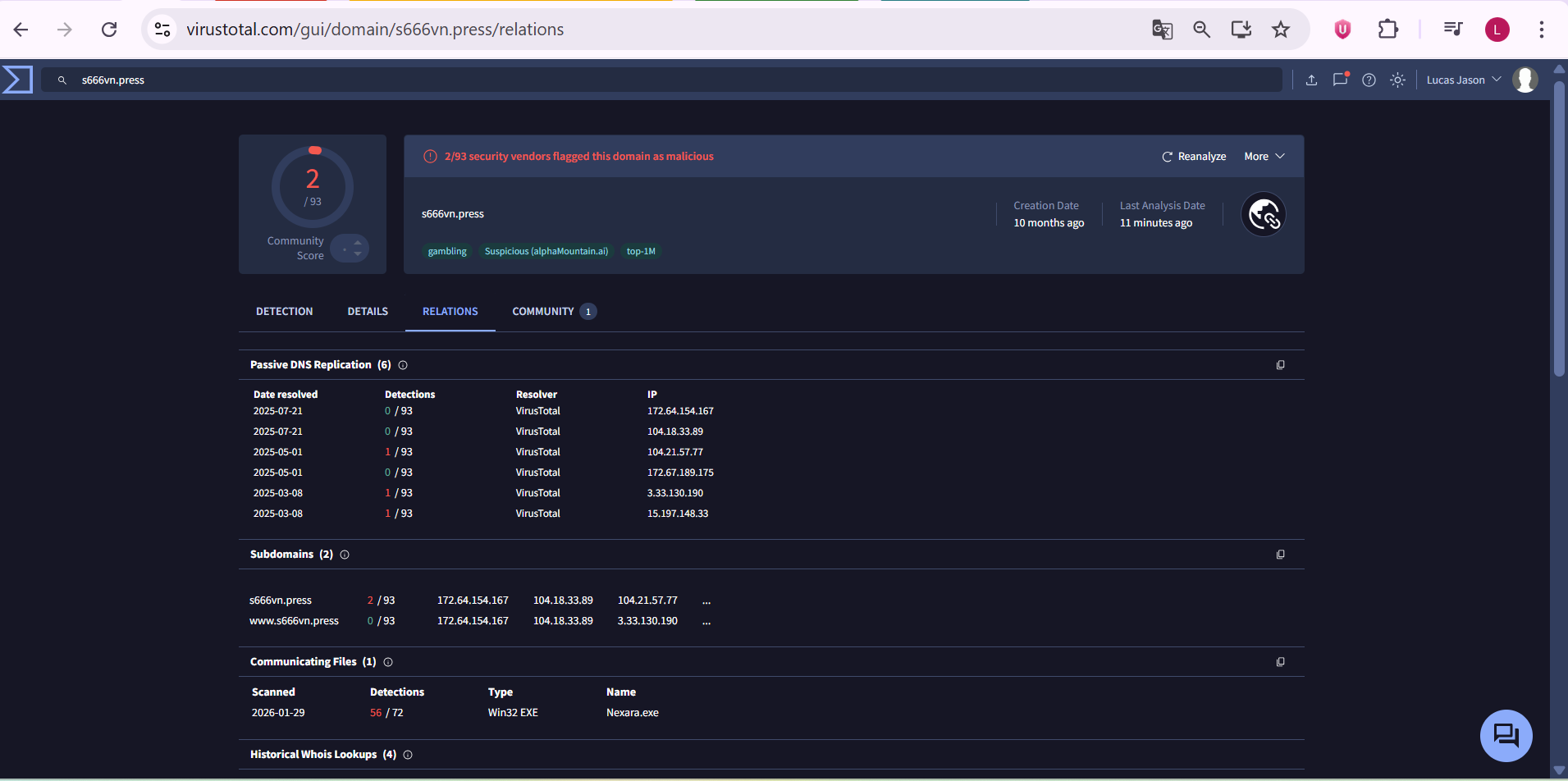Image resolution: width=1568 pixels, height=781 pixels.
Task: Switch to the Detection tab
Action: [x=284, y=312]
